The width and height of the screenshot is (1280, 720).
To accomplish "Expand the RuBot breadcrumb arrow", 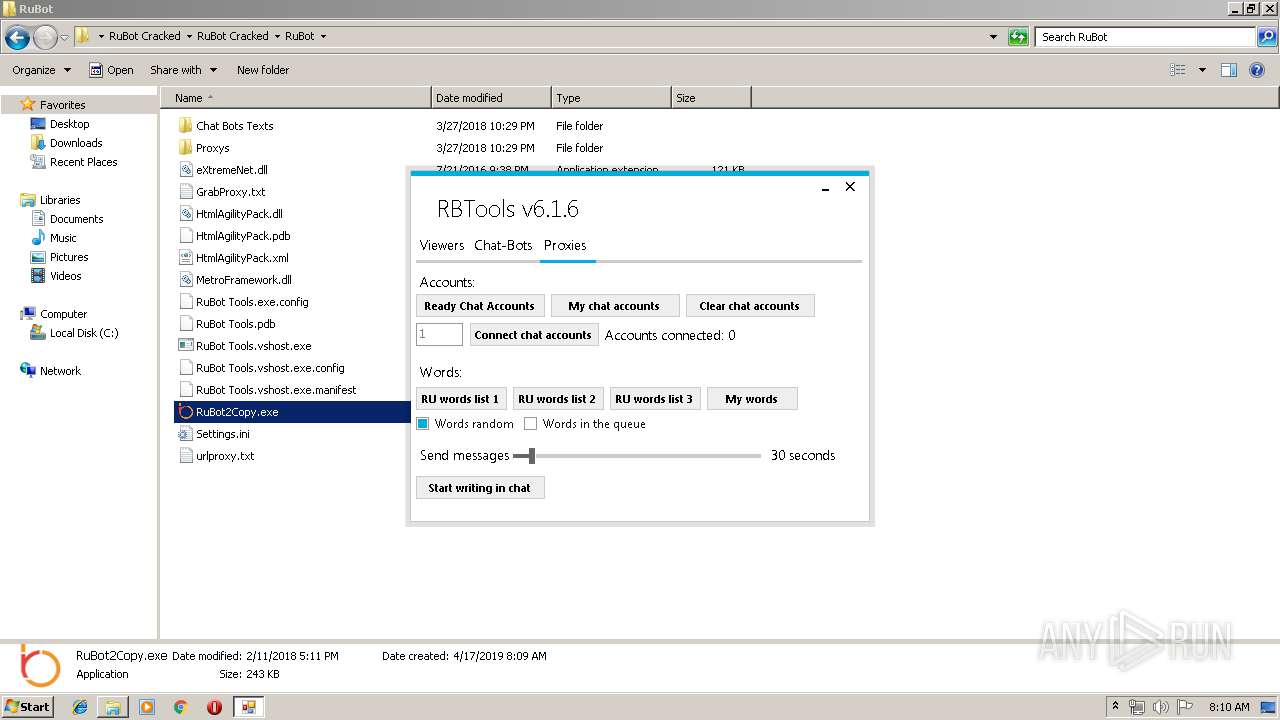I will 323,37.
